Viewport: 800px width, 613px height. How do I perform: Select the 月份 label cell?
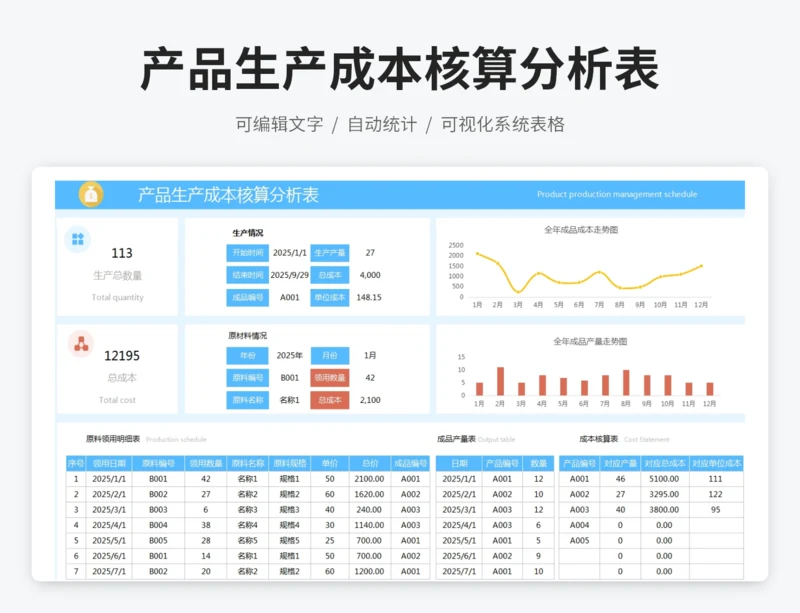pyautogui.click(x=330, y=355)
